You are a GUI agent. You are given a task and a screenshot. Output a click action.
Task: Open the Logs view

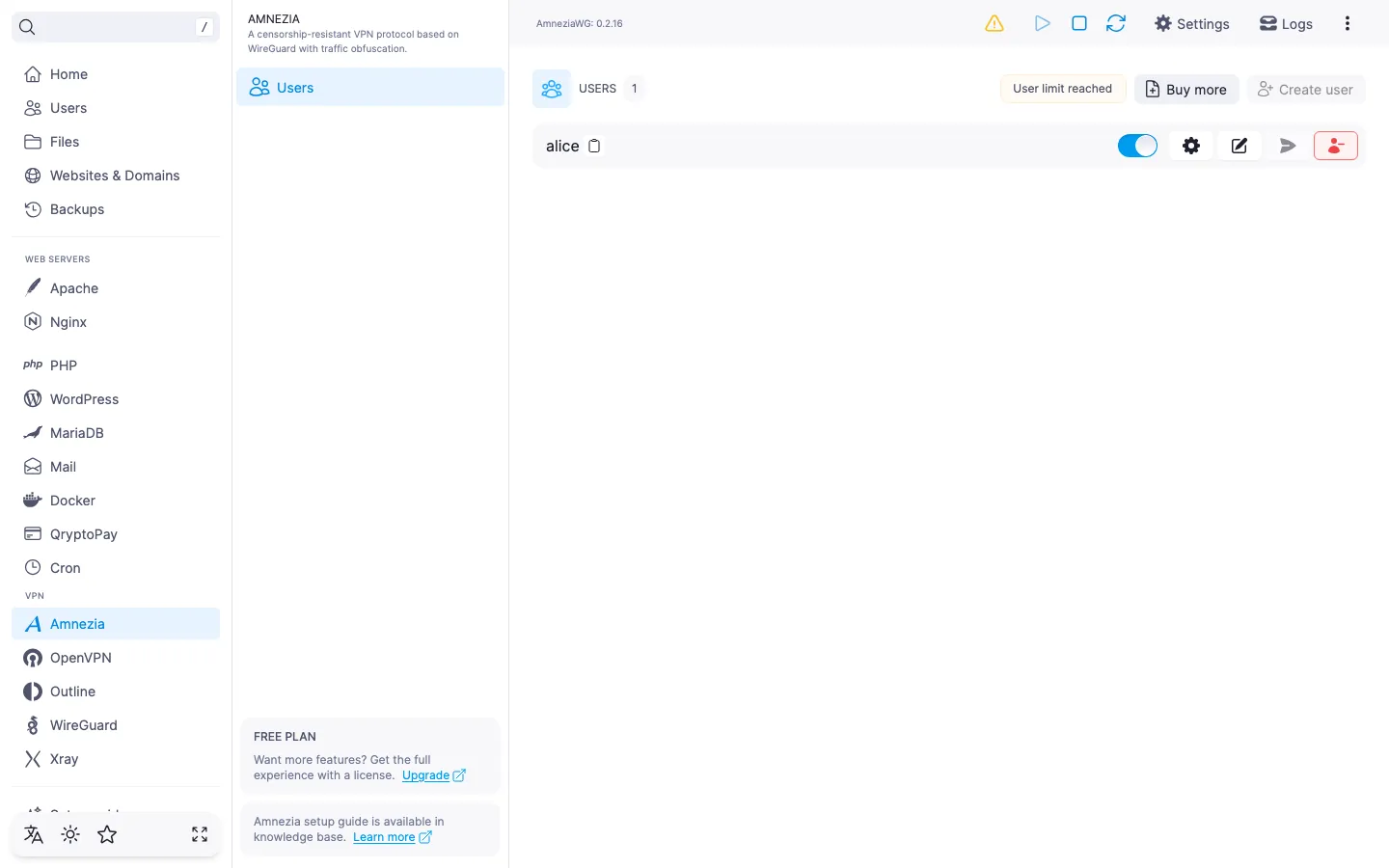pyautogui.click(x=1286, y=23)
